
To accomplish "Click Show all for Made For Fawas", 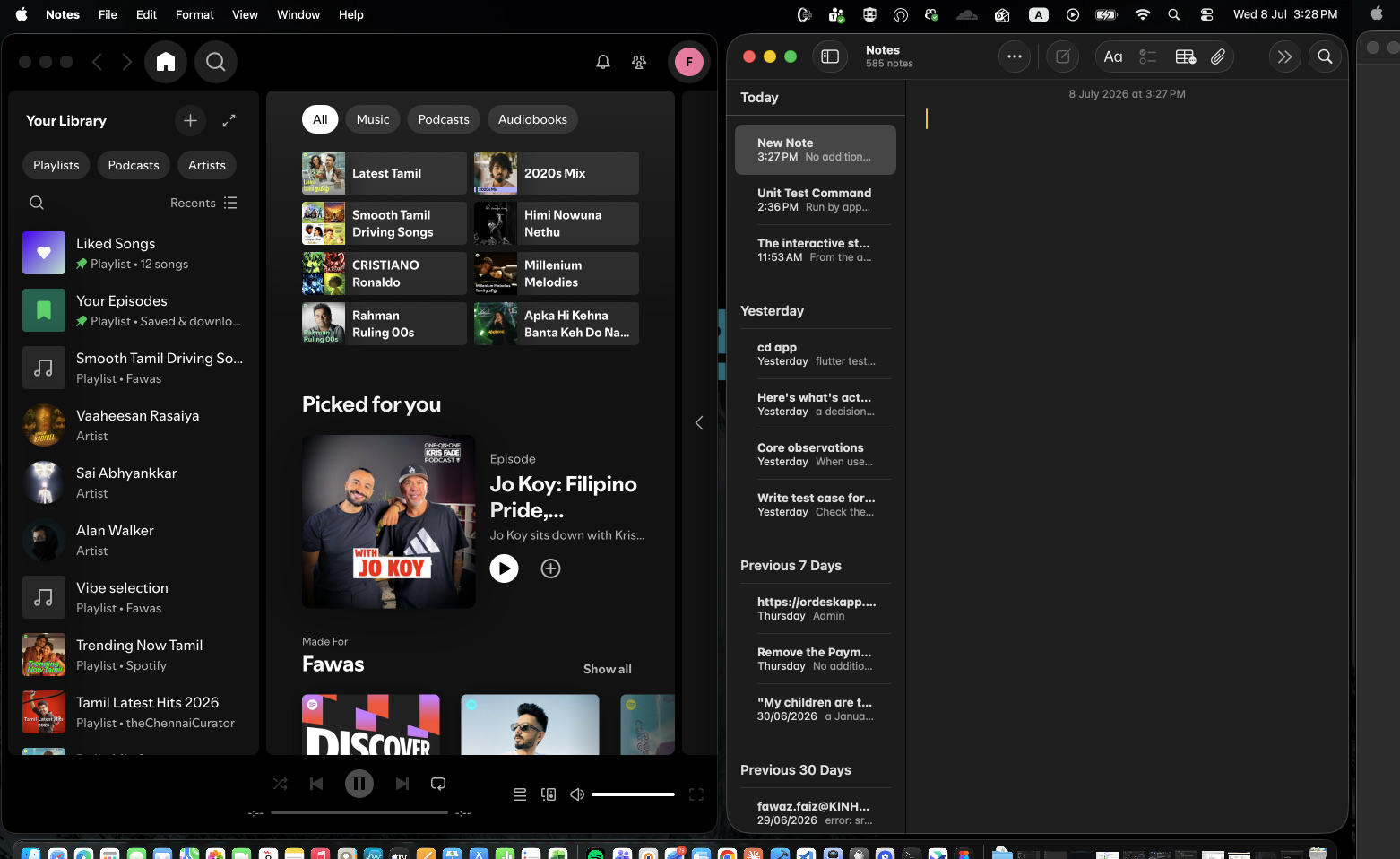I will coord(607,669).
